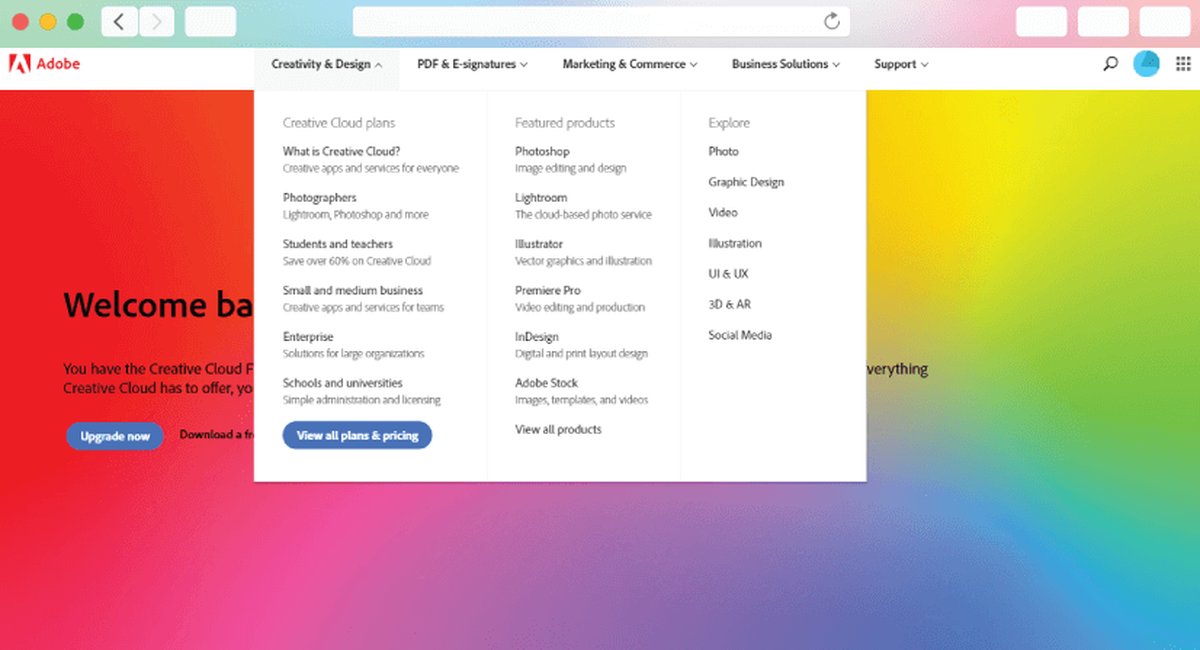Image resolution: width=1200 pixels, height=650 pixels.
Task: Open the apps grid icon
Action: pos(1183,64)
